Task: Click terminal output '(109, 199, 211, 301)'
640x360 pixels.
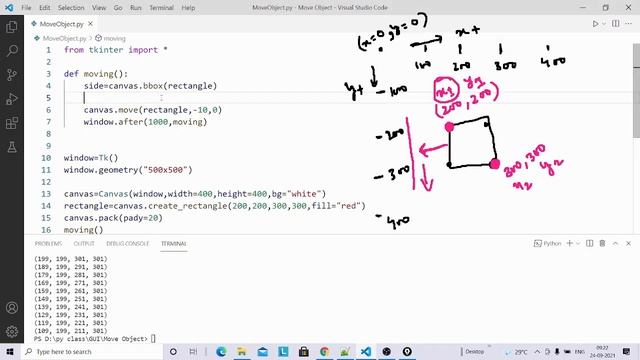Action: (71, 331)
